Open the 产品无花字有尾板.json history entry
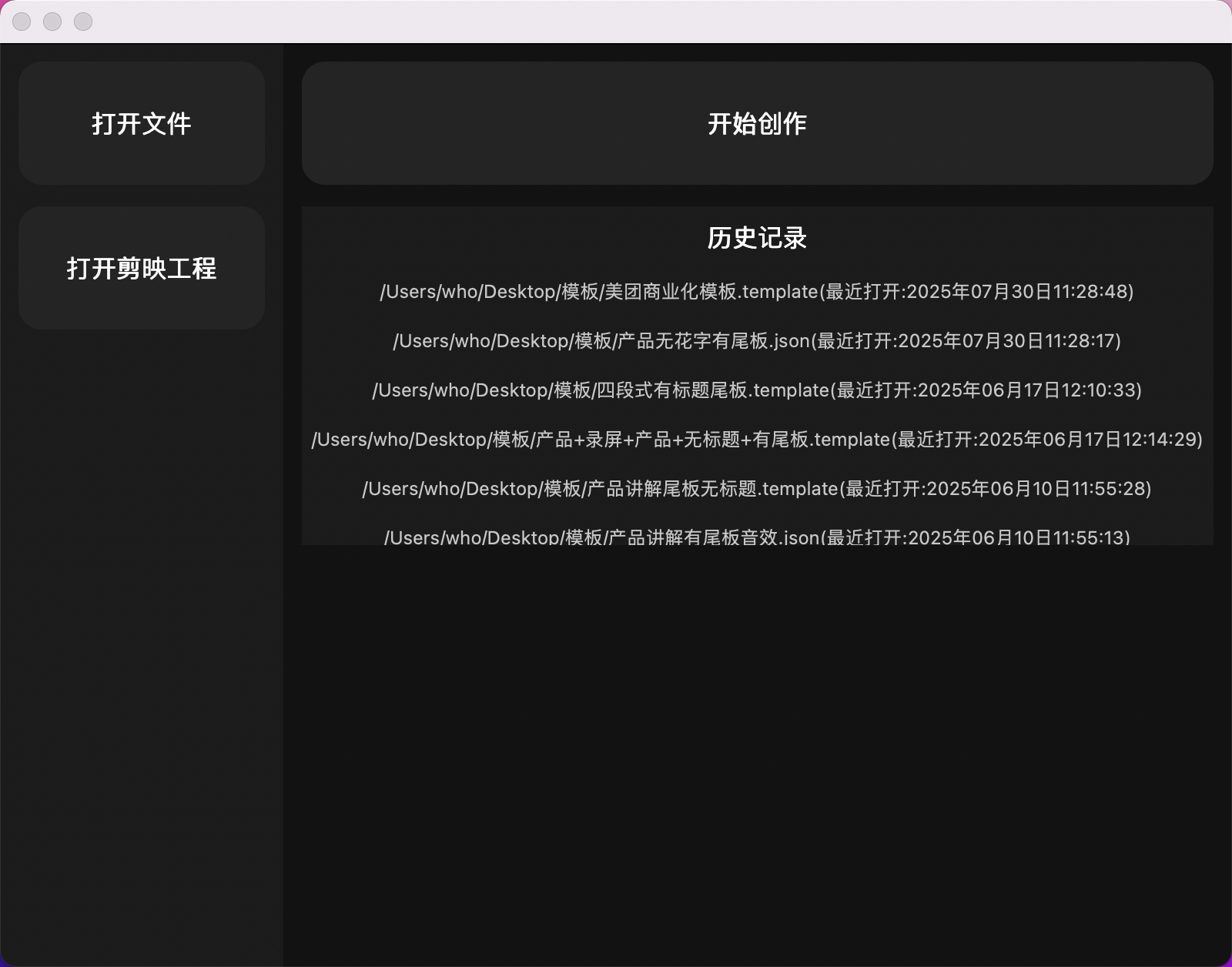Screen dimensions: 1232x967 (758, 341)
